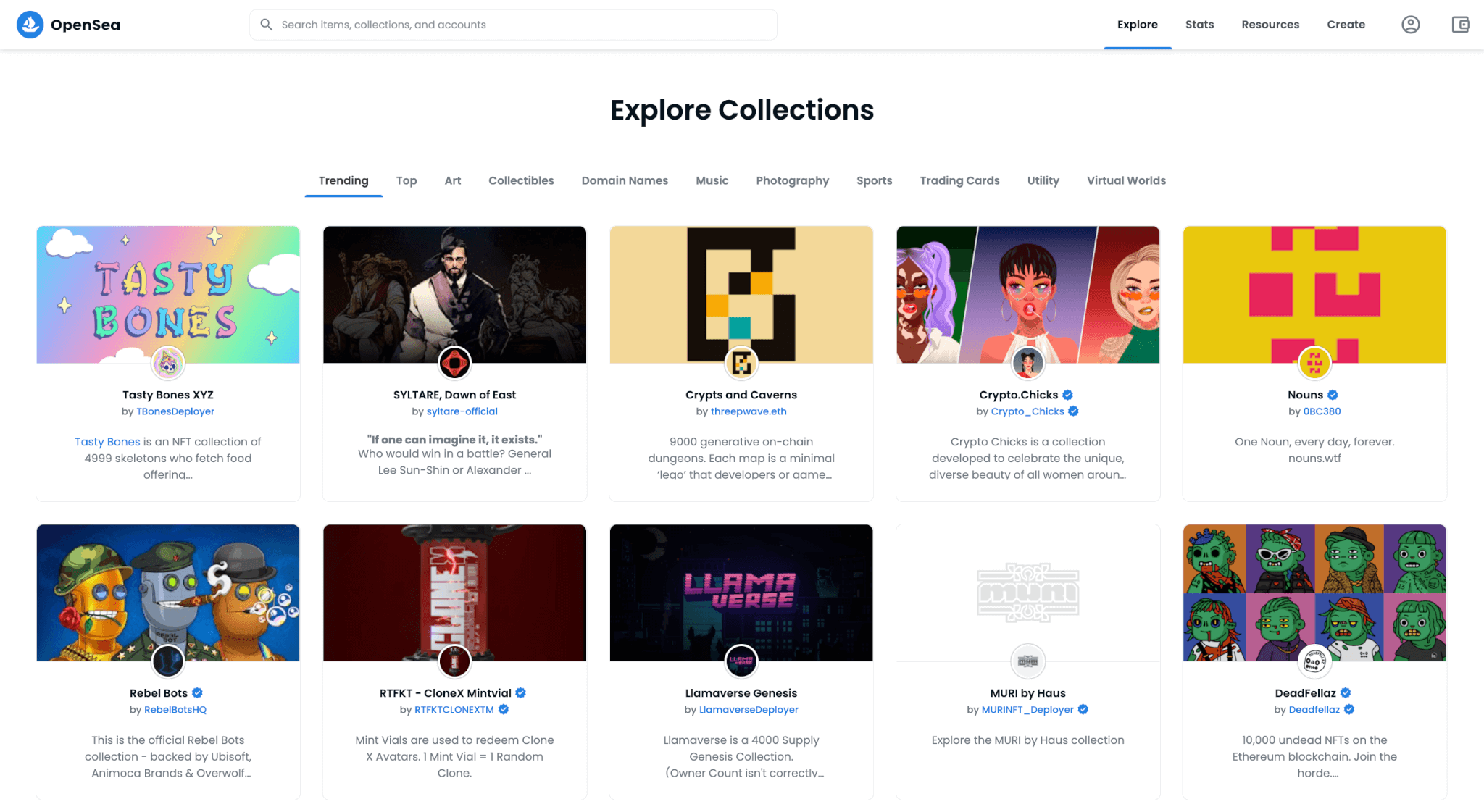Switch to the Art tab
The width and height of the screenshot is (1484, 812).
(452, 180)
